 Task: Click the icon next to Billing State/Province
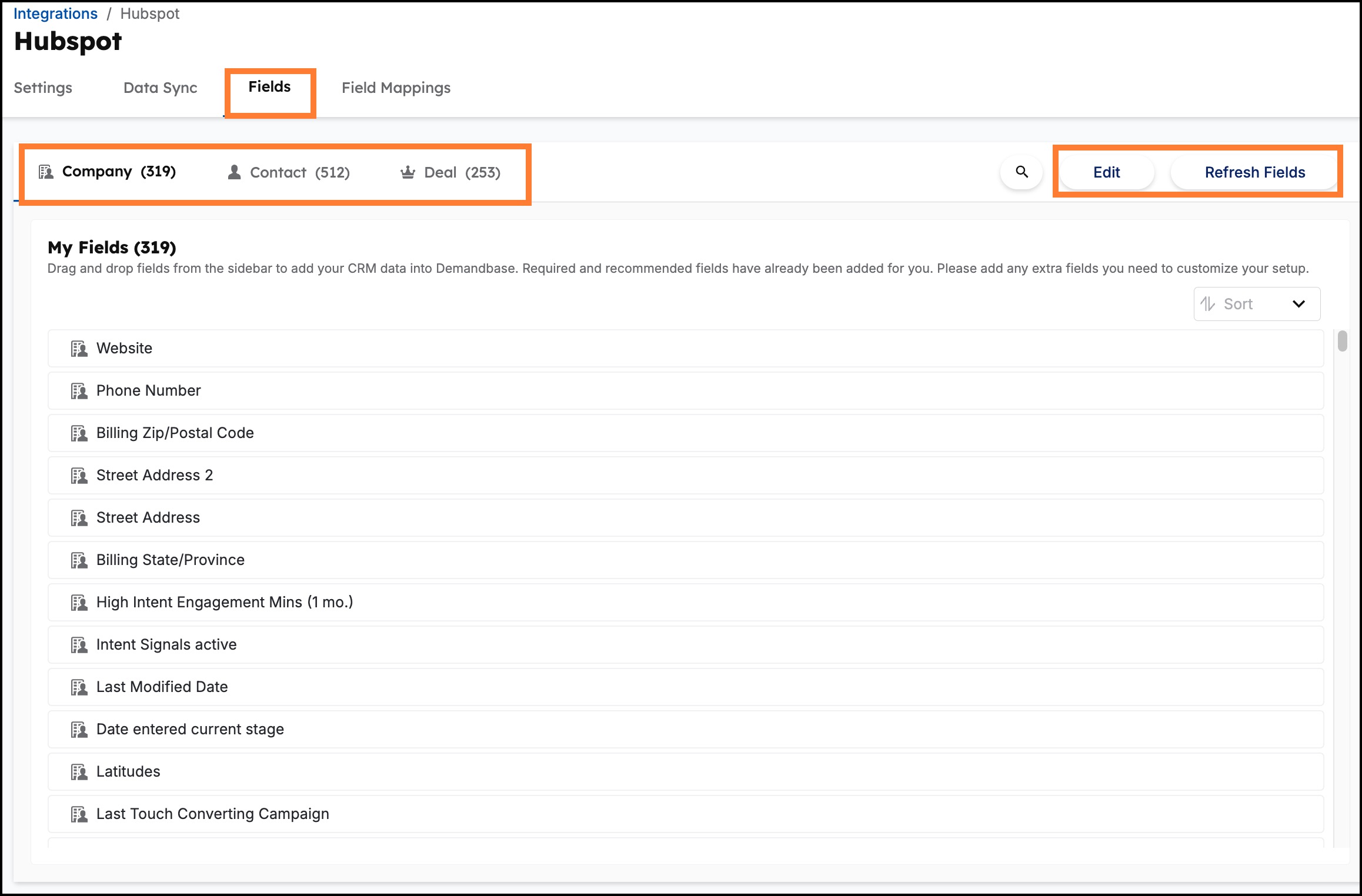click(79, 560)
